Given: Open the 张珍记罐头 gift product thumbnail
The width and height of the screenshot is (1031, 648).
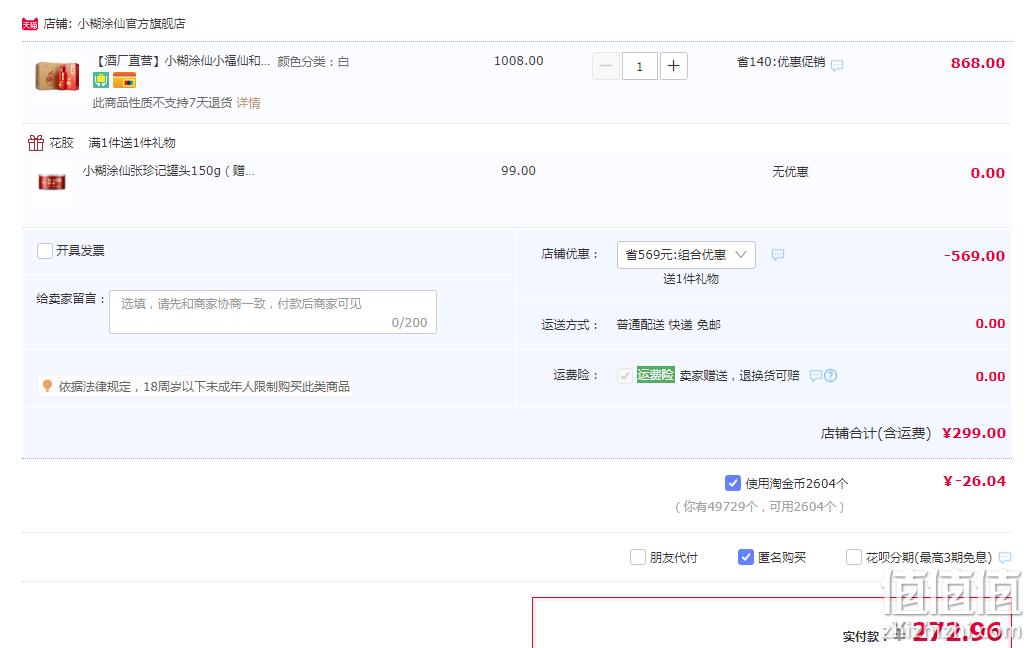Looking at the screenshot, I should click(x=52, y=181).
